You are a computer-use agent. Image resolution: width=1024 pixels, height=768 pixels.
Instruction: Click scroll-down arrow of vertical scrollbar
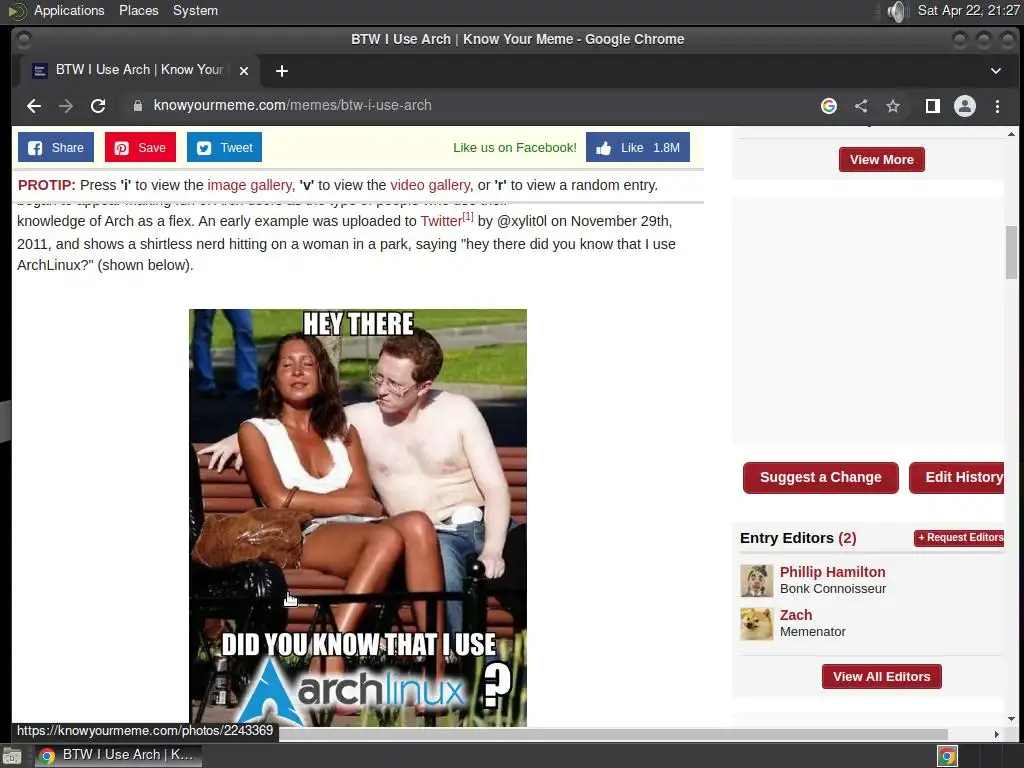(x=1011, y=719)
